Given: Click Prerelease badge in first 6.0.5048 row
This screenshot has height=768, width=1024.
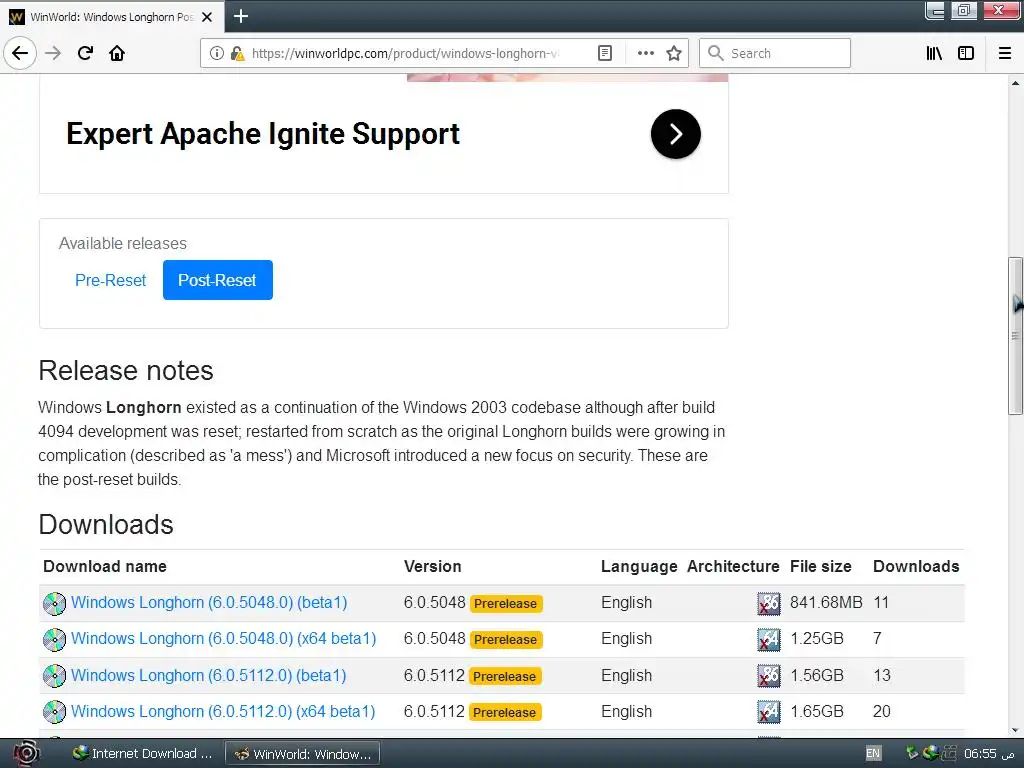Looking at the screenshot, I should pos(505,603).
